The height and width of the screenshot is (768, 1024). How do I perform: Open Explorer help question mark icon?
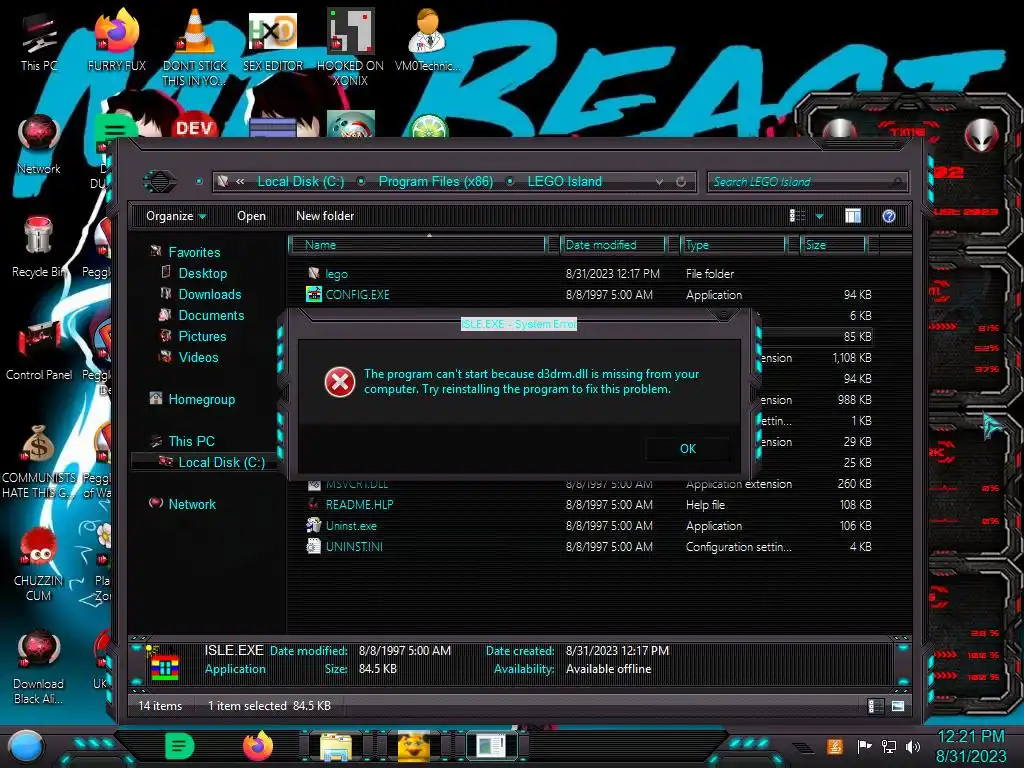[889, 216]
